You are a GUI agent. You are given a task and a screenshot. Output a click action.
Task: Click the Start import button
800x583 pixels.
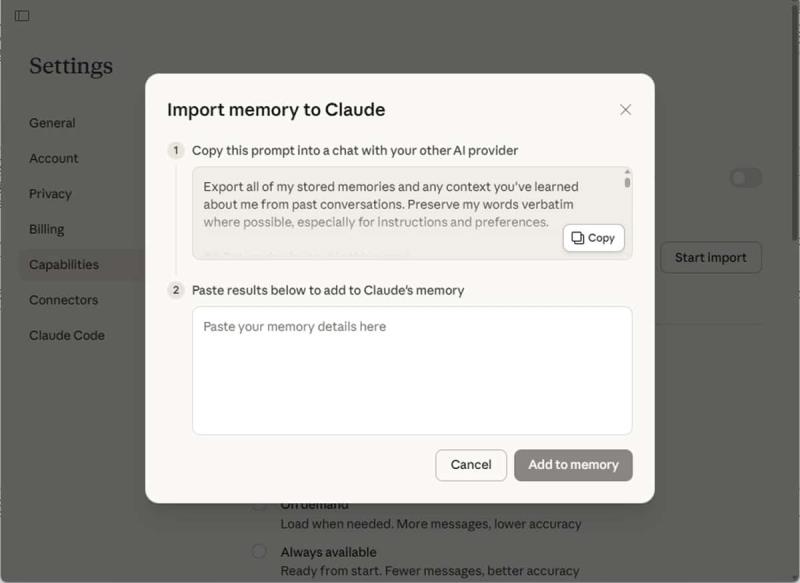(x=710, y=257)
